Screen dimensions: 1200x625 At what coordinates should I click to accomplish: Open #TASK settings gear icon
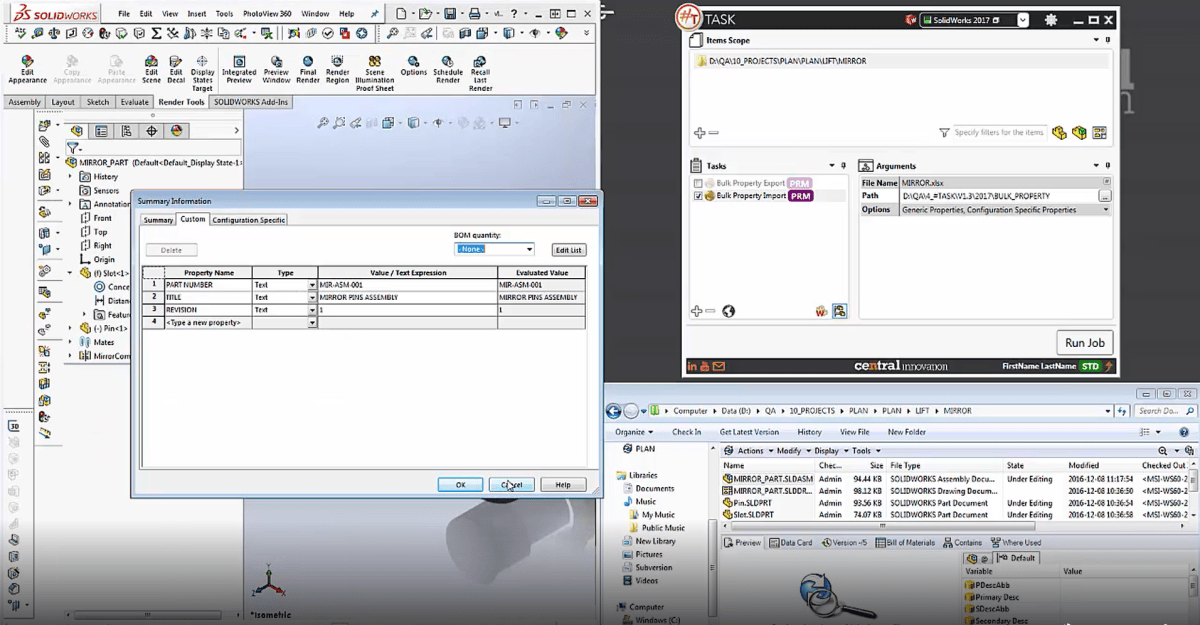click(x=1051, y=20)
